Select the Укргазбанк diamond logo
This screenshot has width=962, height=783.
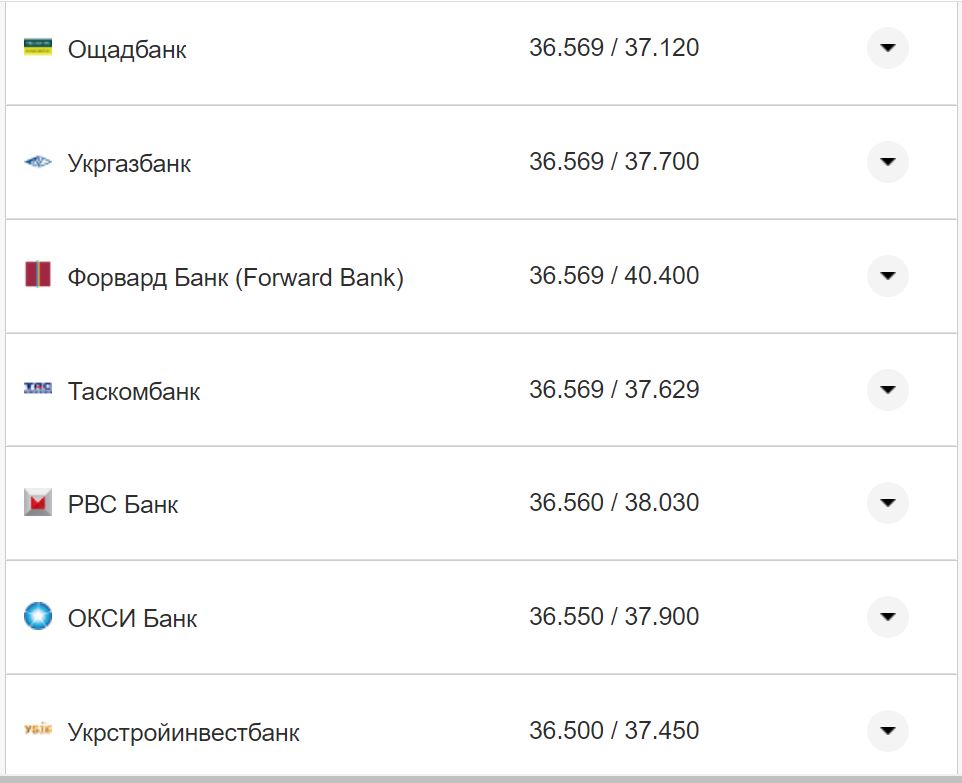click(x=36, y=160)
